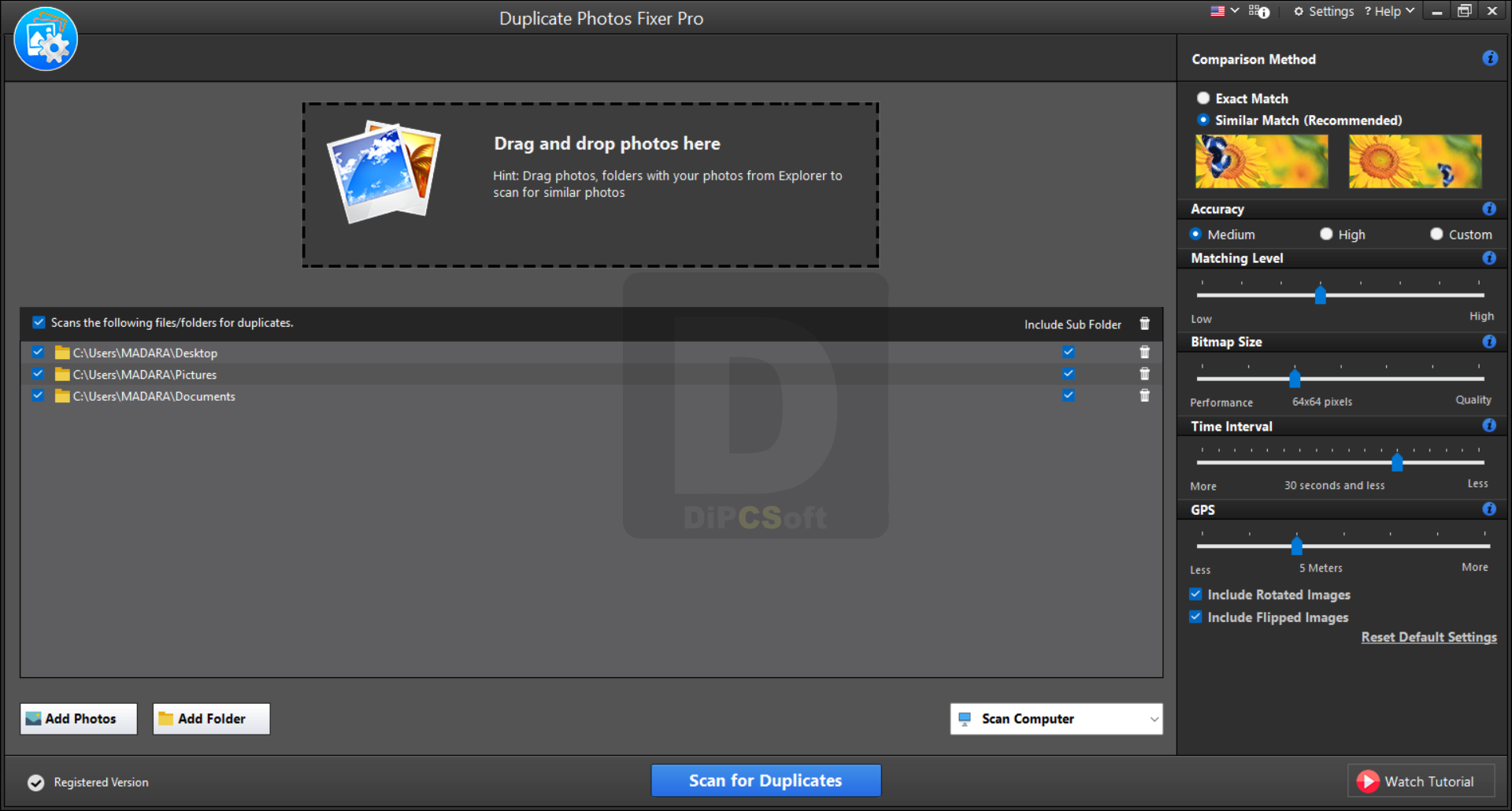
Task: Click the GPS info icon
Action: pos(1489,509)
